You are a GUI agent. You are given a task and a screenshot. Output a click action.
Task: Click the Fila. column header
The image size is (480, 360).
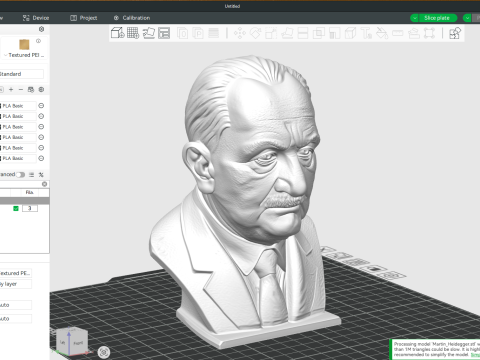tap(30, 193)
